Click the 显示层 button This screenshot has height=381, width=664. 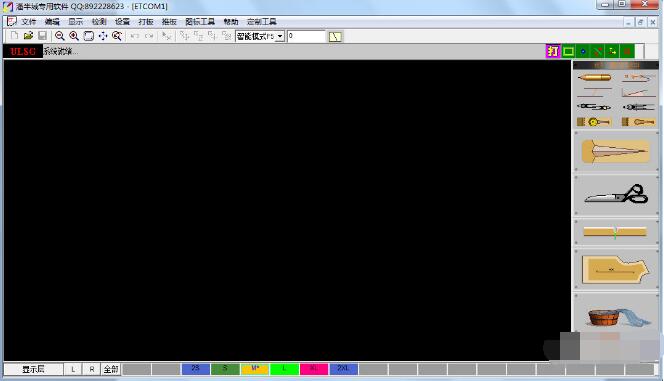pos(33,369)
